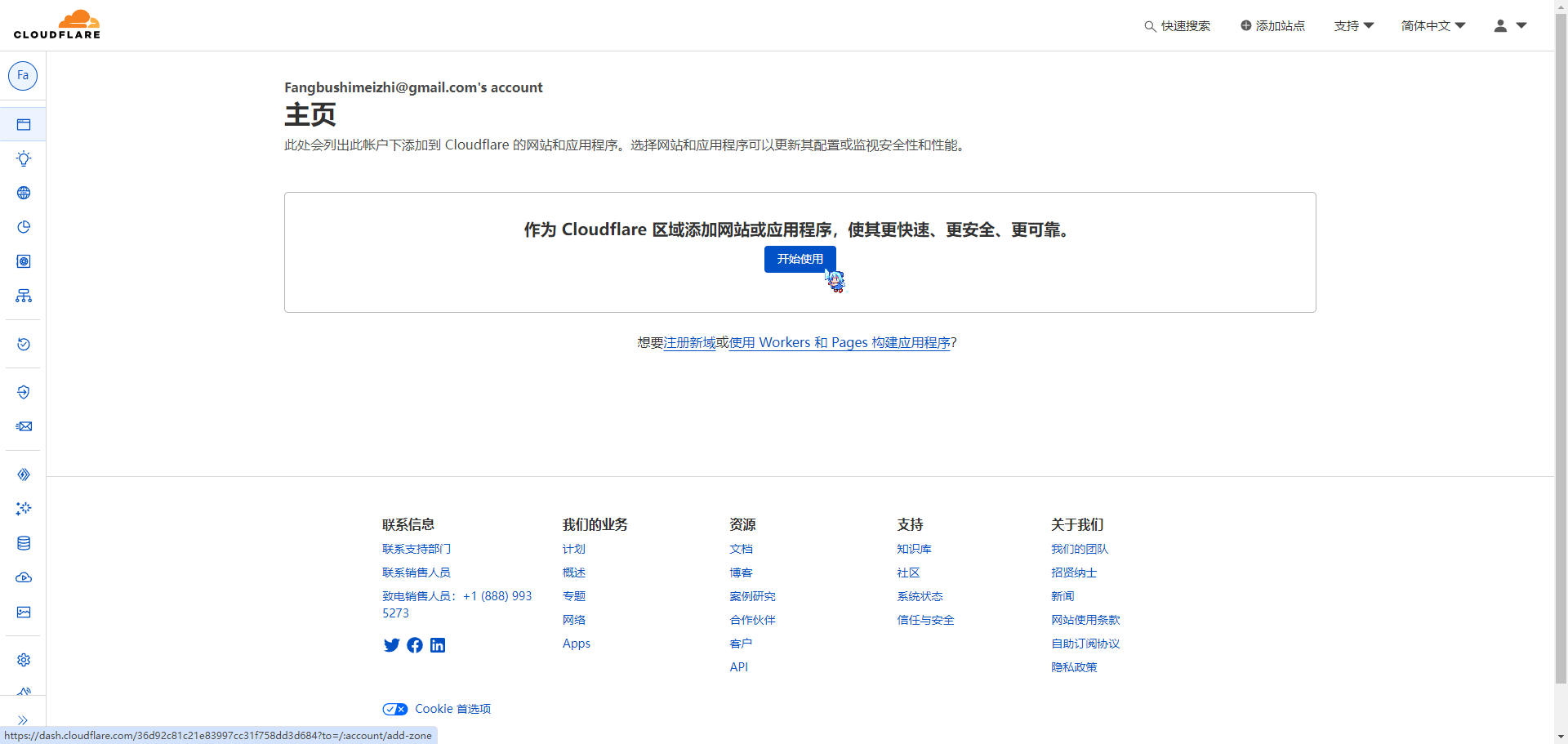Open the database Storage icon in sidebar
Viewport: 1568px width, 744px height.
24,543
